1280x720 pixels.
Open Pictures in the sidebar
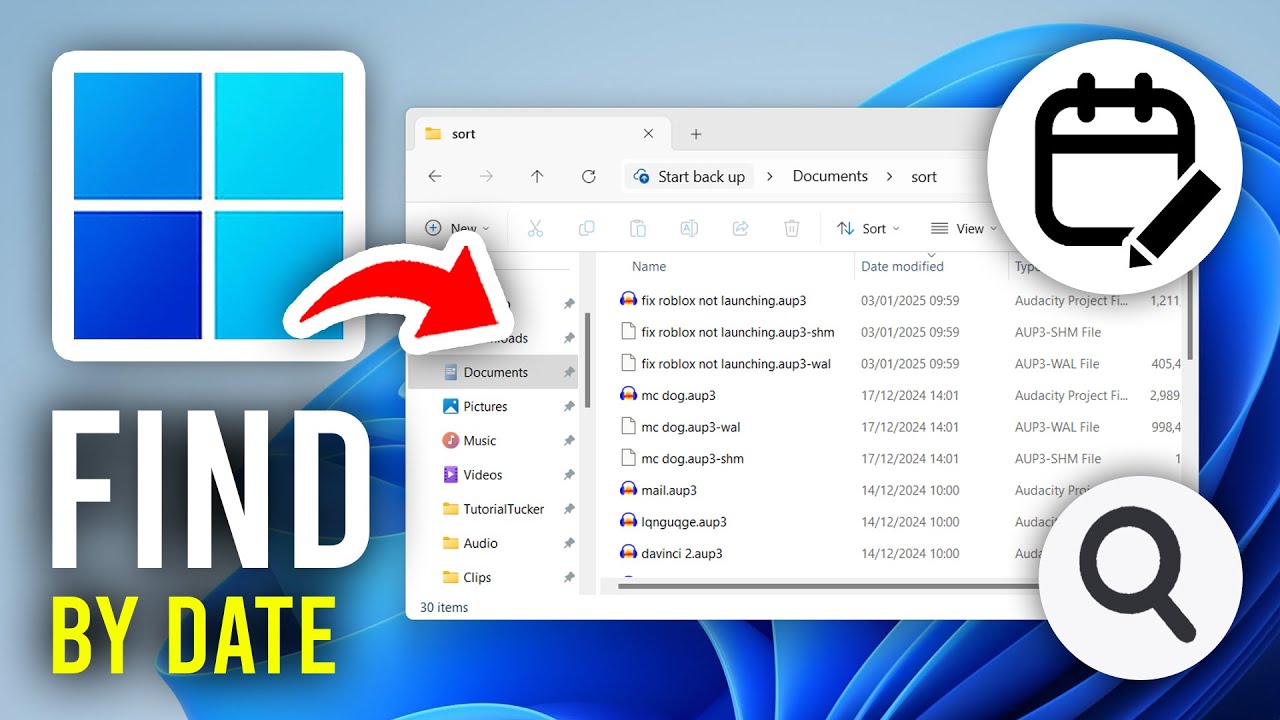[485, 406]
